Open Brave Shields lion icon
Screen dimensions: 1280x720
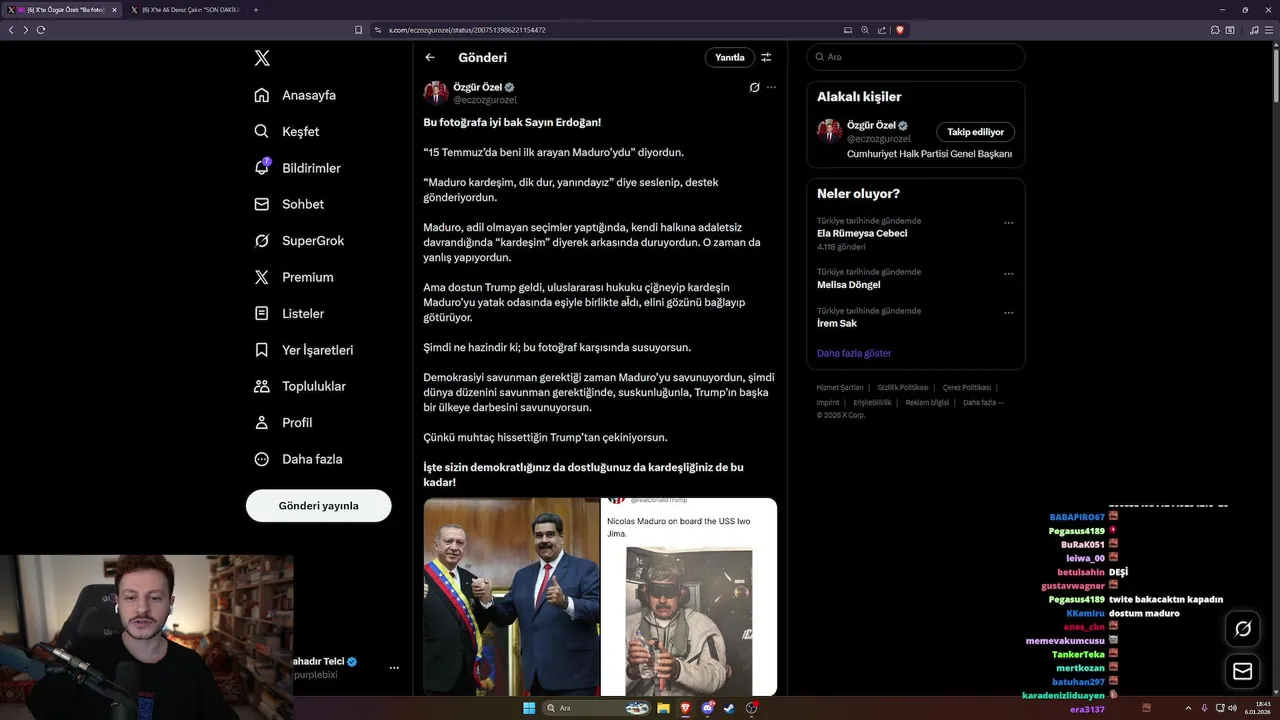[x=900, y=30]
